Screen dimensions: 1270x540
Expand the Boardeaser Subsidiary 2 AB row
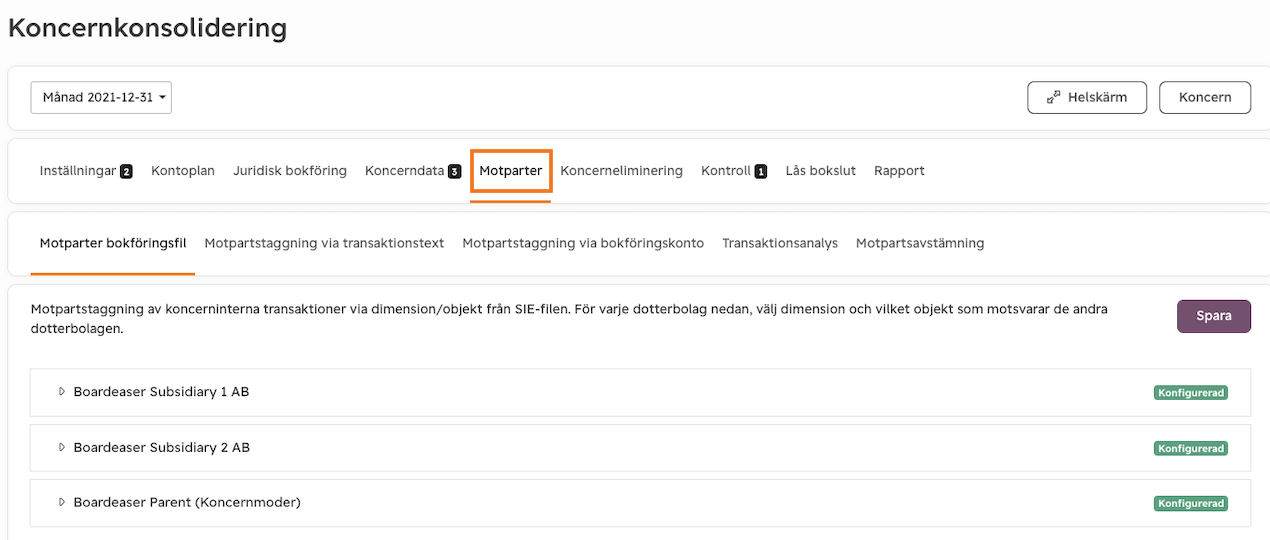(640, 447)
